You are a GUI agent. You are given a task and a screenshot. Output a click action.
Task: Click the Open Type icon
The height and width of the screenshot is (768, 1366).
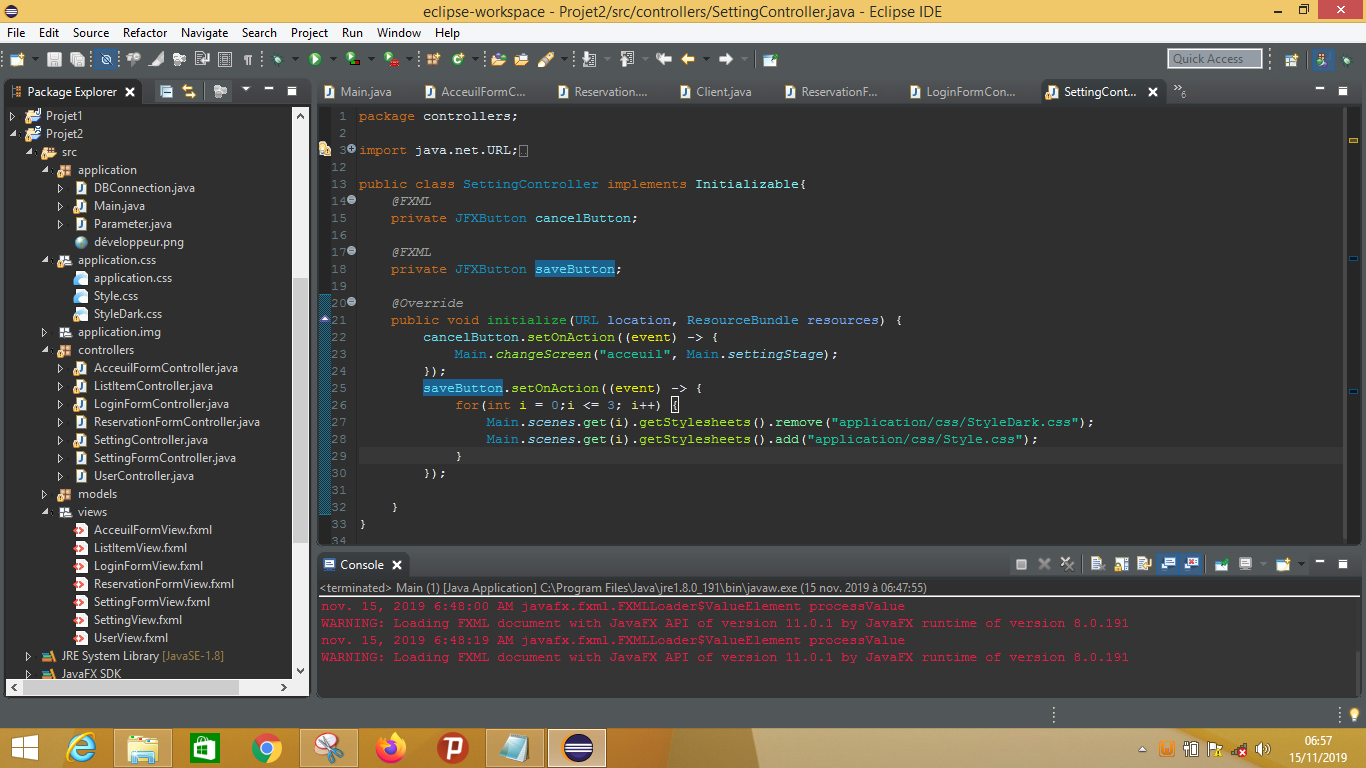(x=498, y=59)
